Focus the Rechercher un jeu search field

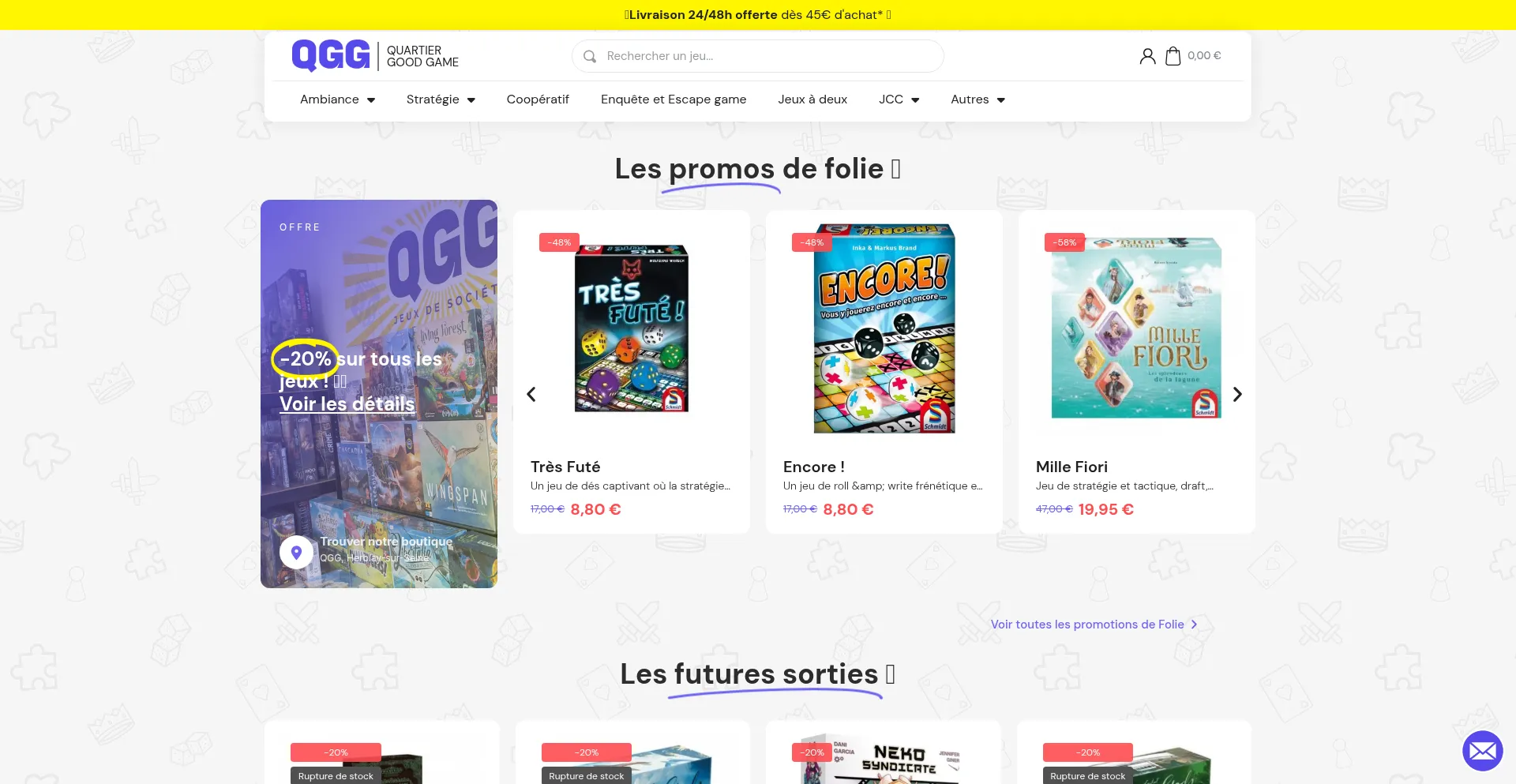(758, 56)
